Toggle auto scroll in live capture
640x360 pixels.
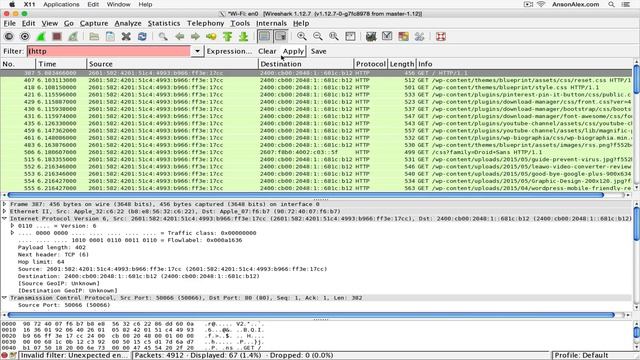[x=281, y=37]
